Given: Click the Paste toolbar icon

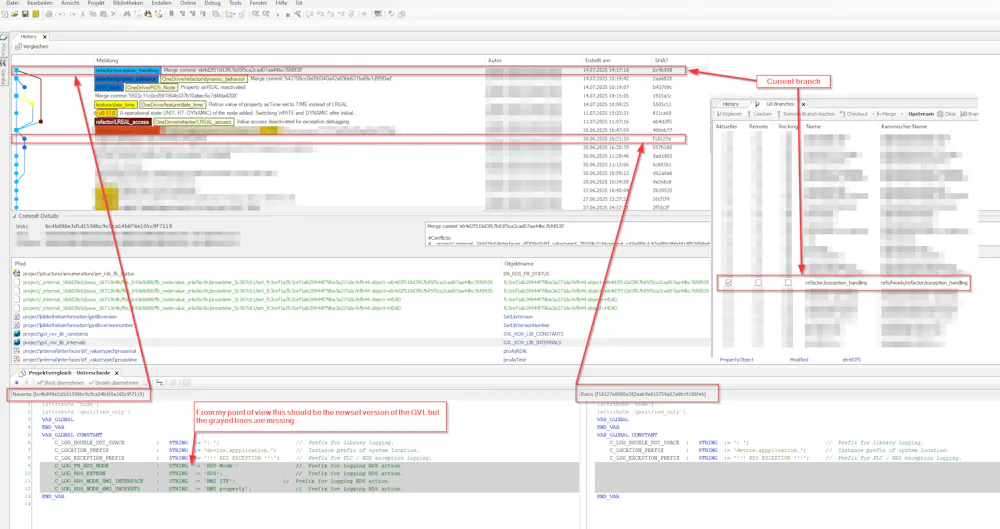Looking at the screenshot, I should pos(103,14).
